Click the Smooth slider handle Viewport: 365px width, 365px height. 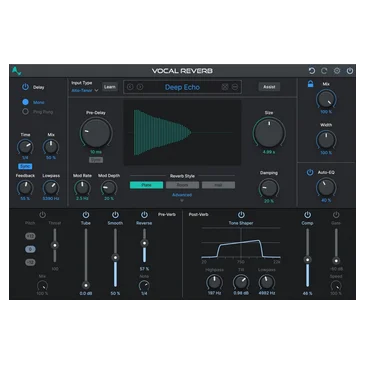pyautogui.click(x=115, y=257)
